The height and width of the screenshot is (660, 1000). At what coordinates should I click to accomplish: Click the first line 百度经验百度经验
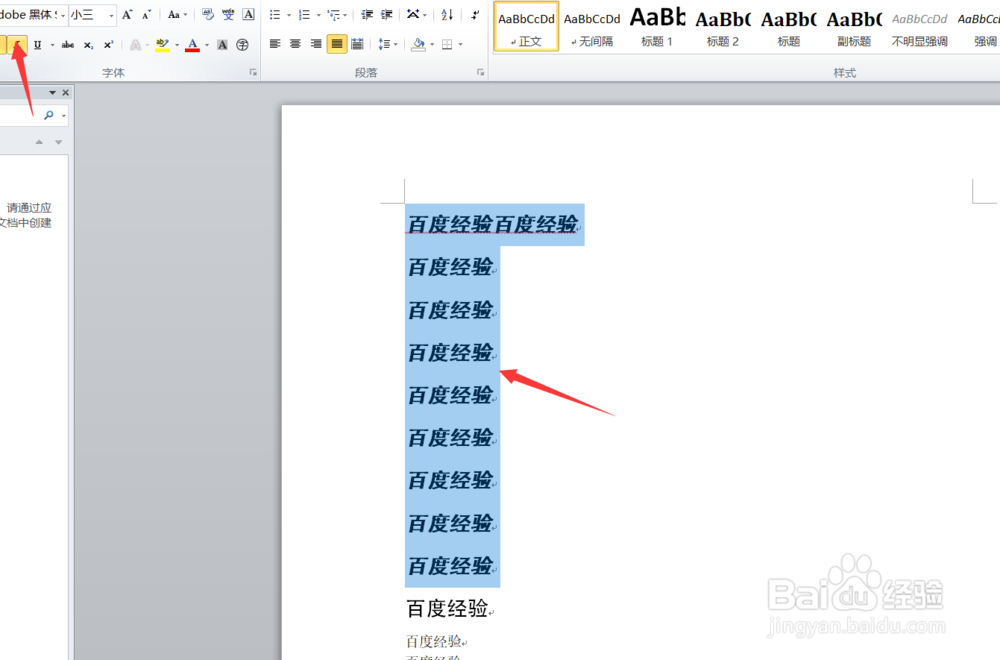(x=492, y=224)
